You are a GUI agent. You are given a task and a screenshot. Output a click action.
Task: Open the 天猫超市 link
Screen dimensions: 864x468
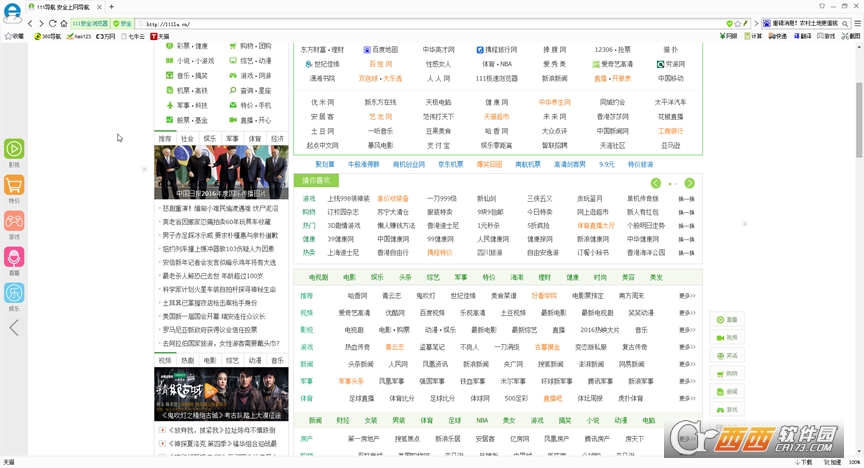[x=496, y=117]
